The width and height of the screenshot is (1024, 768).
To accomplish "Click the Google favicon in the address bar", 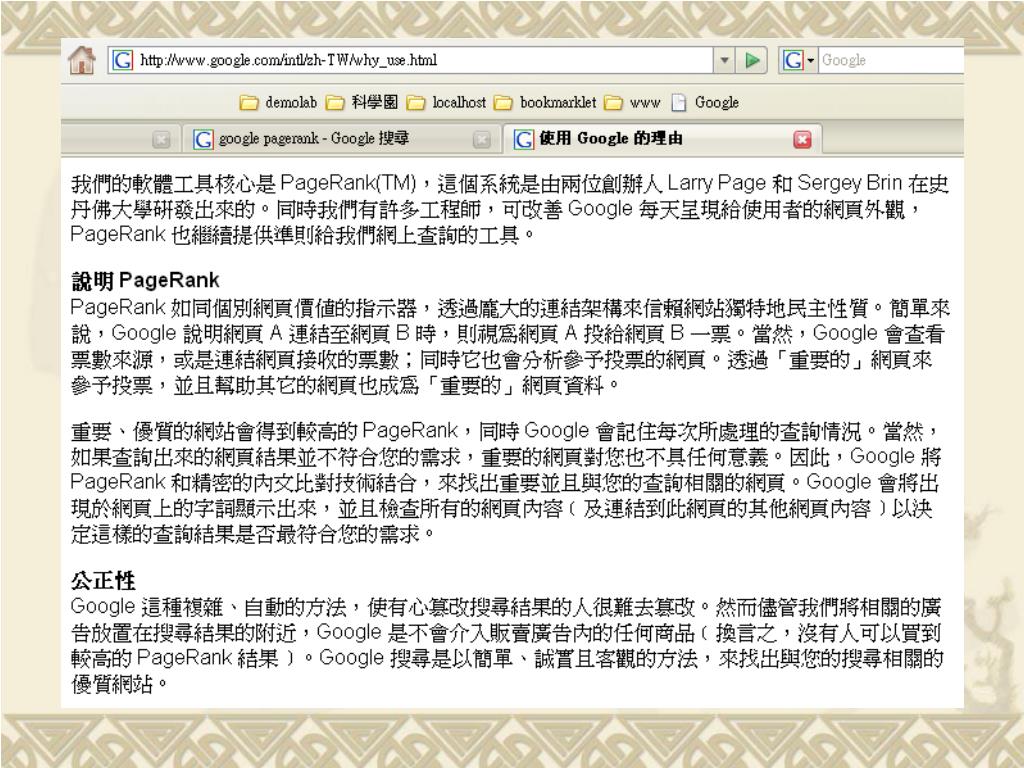I will 122,60.
